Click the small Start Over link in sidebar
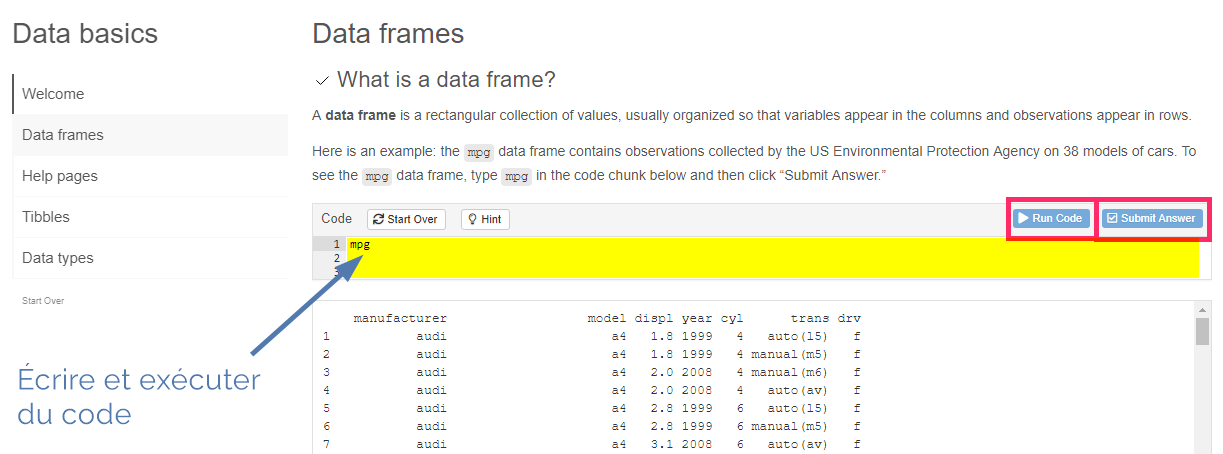Screen dimensions: 1223x454 coord(43,300)
